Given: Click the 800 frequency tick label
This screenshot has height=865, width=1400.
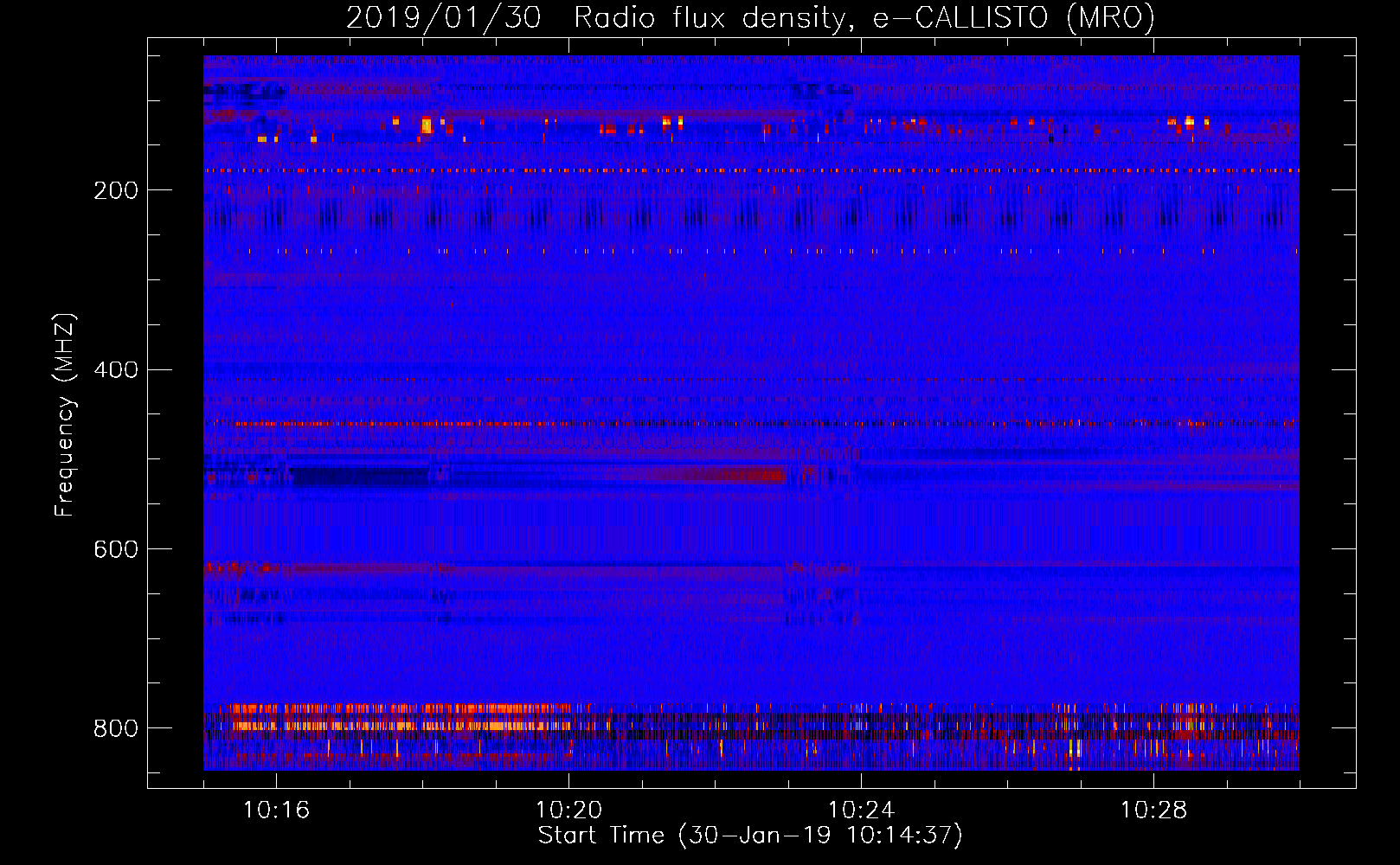Looking at the screenshot, I should click(x=116, y=728).
